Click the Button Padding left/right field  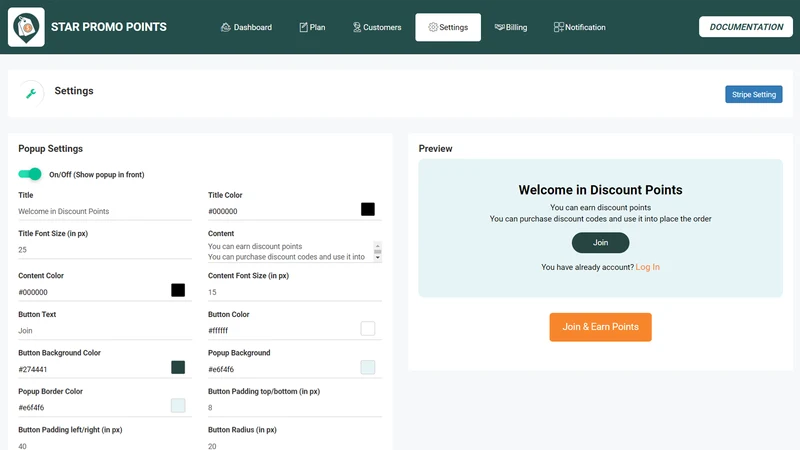105,445
